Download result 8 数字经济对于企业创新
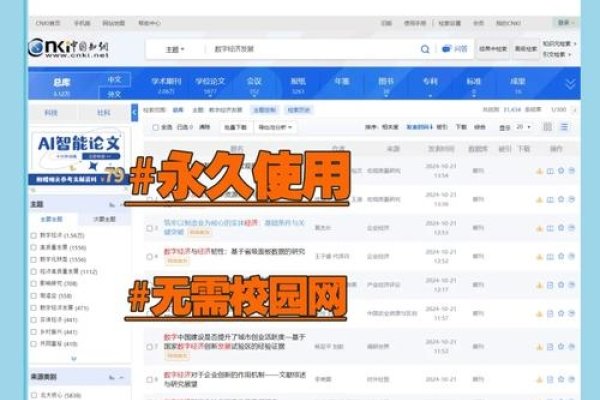 click(540, 380)
